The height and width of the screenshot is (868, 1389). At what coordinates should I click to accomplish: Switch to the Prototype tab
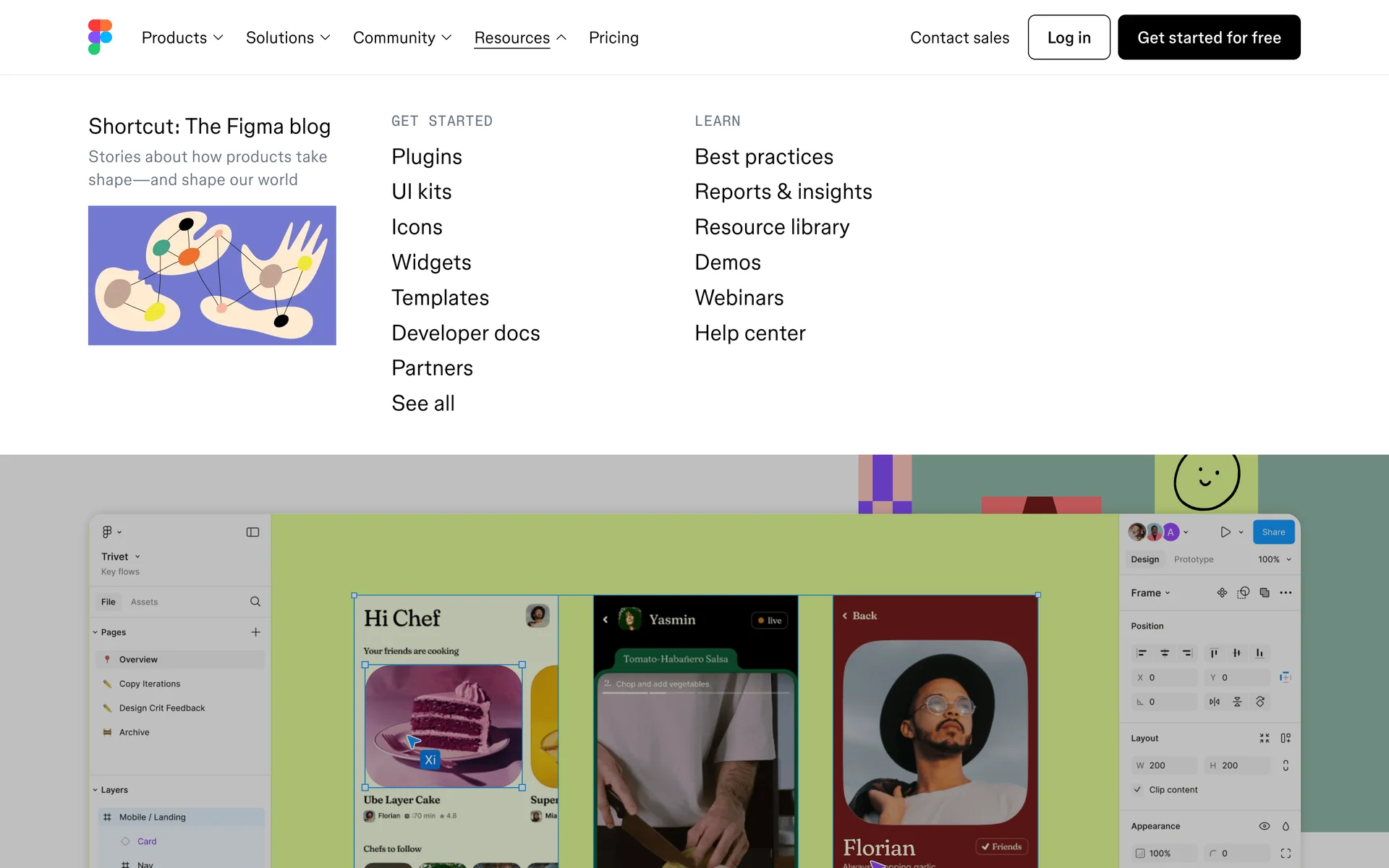pyautogui.click(x=1194, y=559)
